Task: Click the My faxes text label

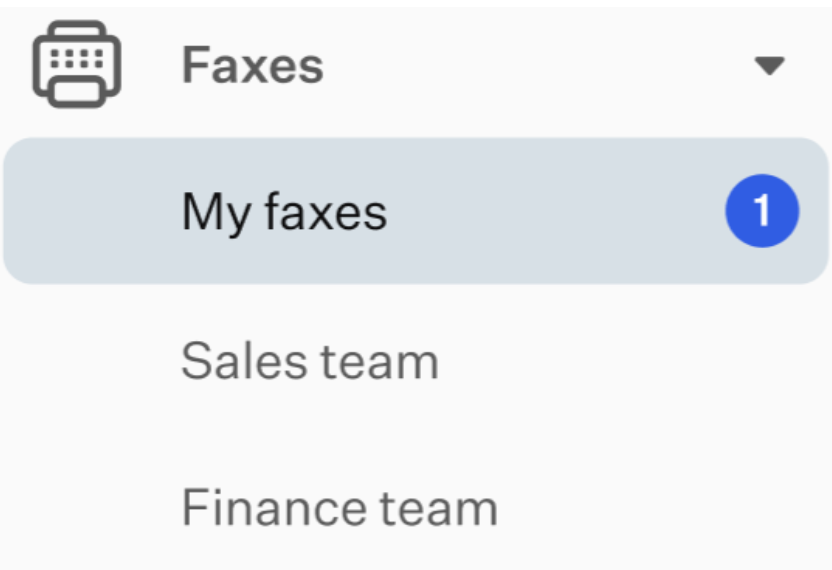Action: point(284,213)
